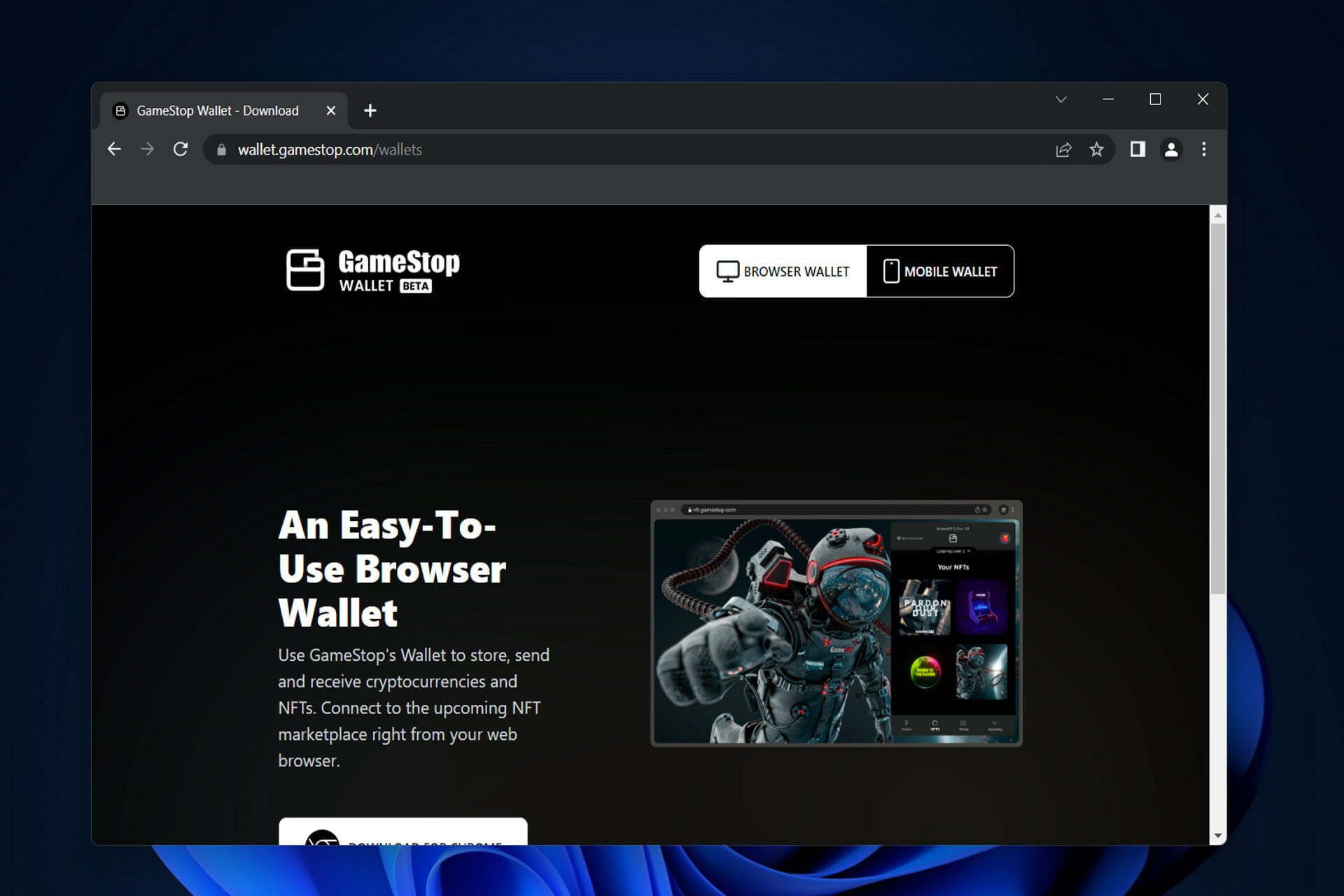Click the page's vertical scrollbar thumb
Screen dimensions: 1344x896
coord(1218,409)
